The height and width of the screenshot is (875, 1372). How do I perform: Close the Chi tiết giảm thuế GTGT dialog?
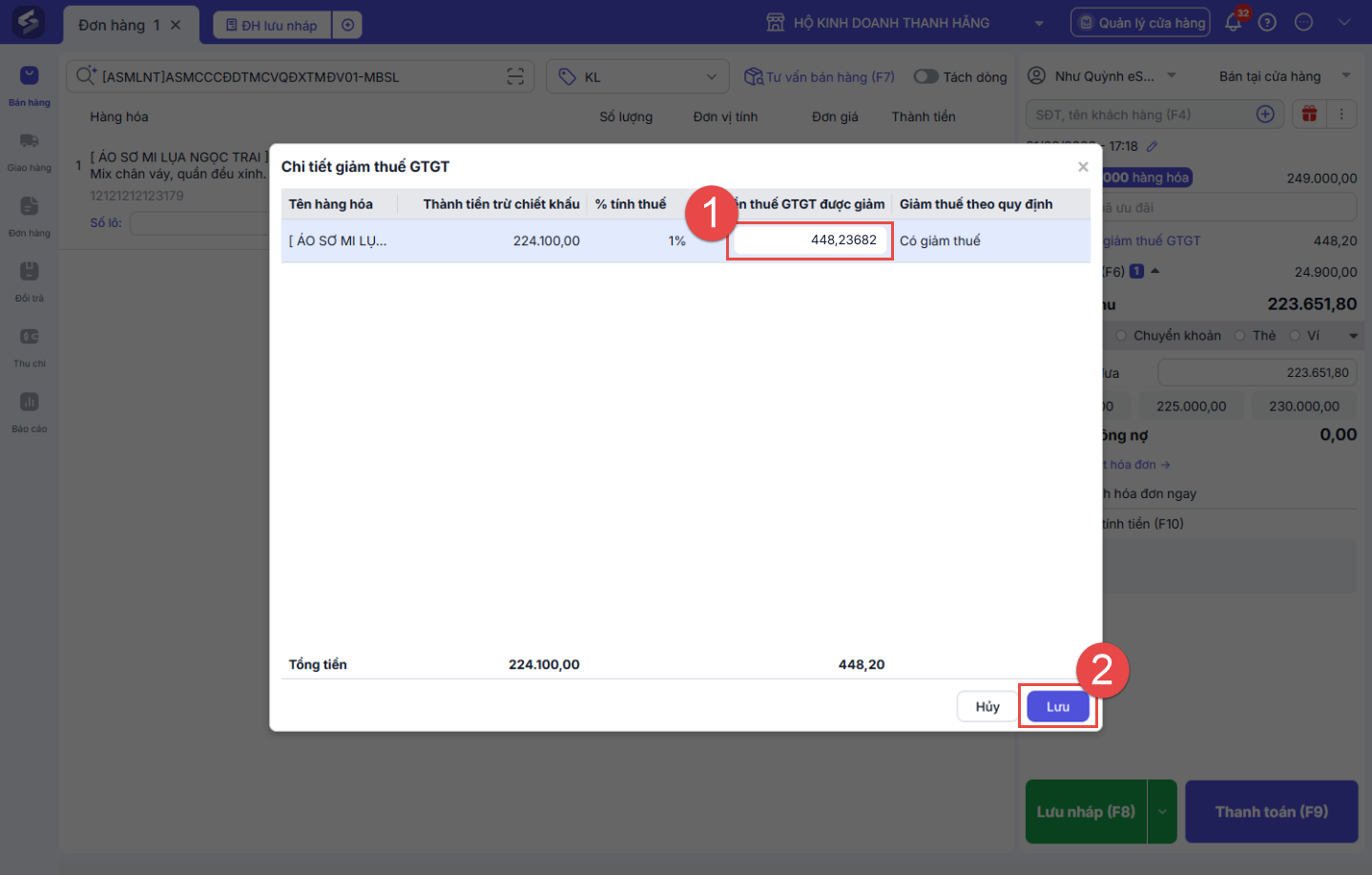click(1083, 166)
